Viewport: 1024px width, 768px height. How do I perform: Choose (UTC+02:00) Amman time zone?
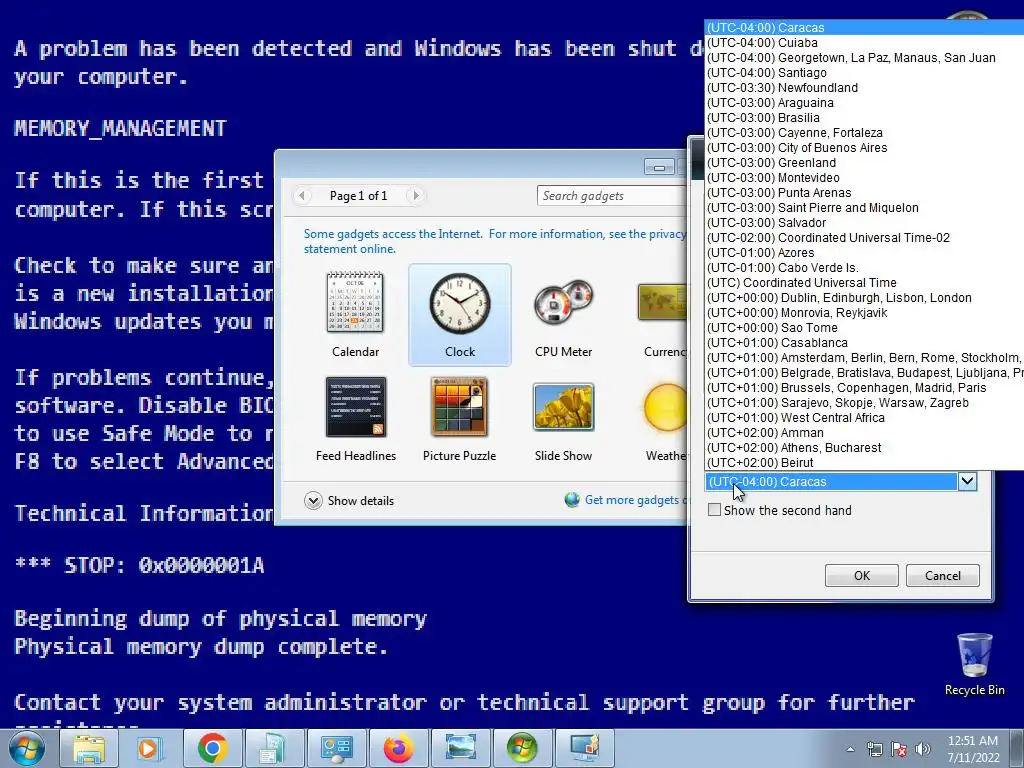click(x=865, y=433)
